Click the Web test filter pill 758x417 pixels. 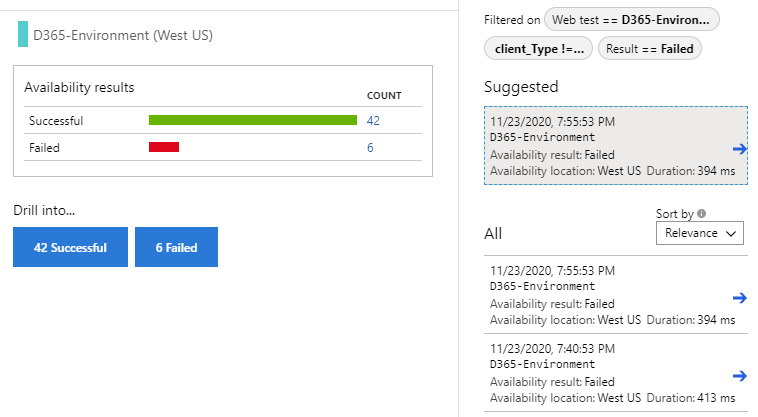coord(631,20)
